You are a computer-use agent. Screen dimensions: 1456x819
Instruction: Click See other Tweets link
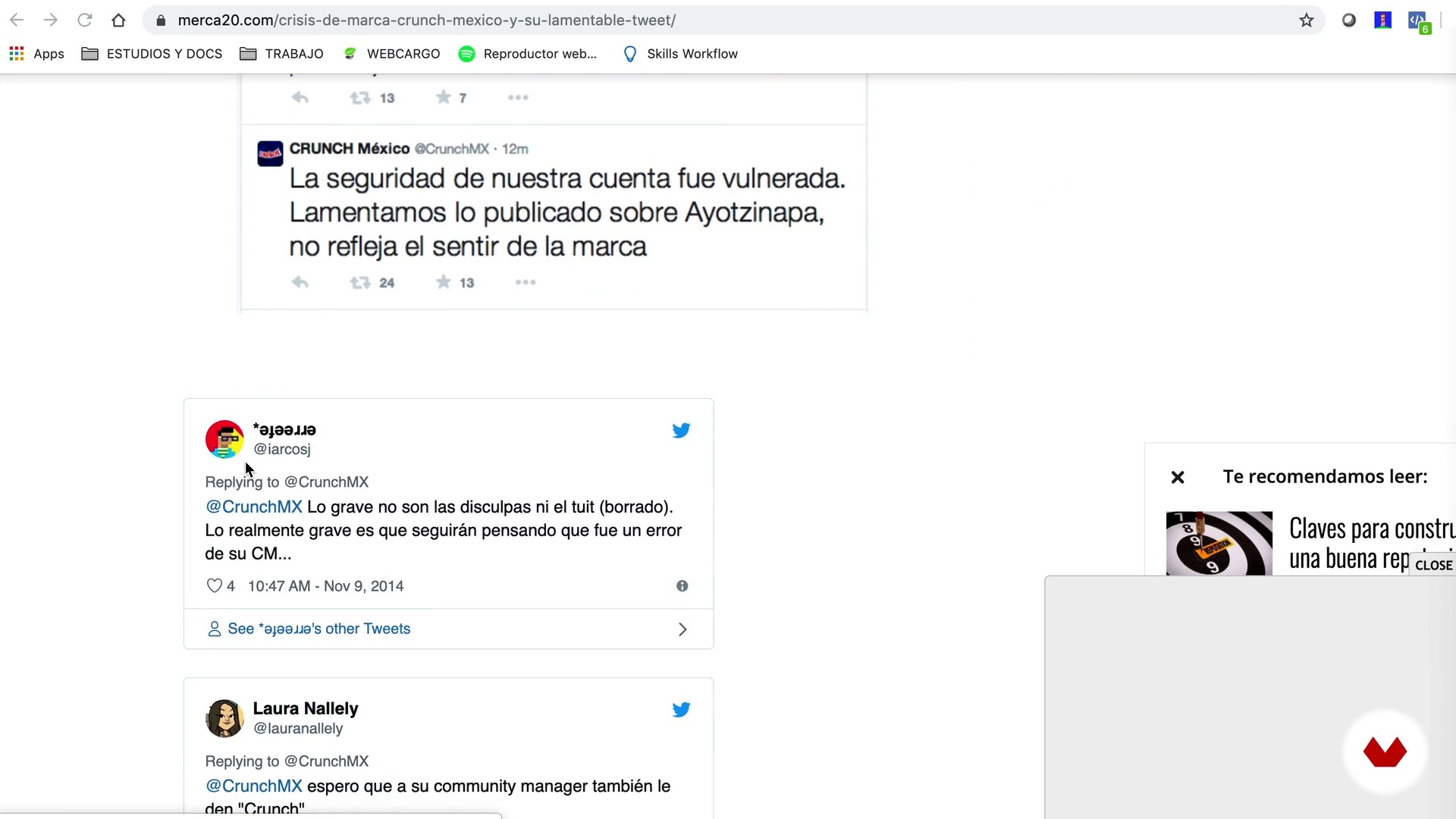point(318,629)
